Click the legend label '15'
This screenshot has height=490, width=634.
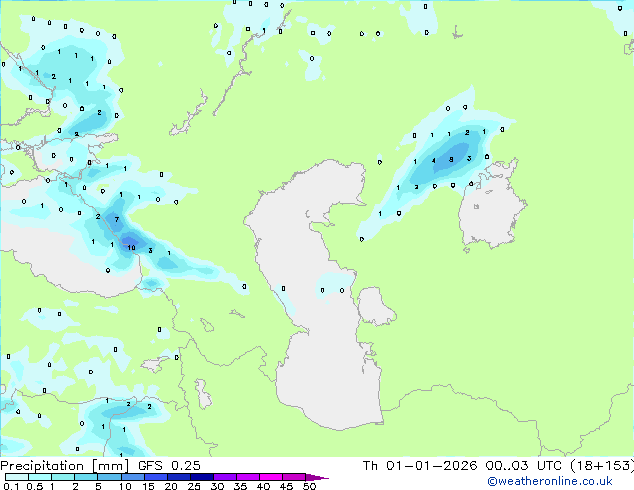pyautogui.click(x=148, y=486)
